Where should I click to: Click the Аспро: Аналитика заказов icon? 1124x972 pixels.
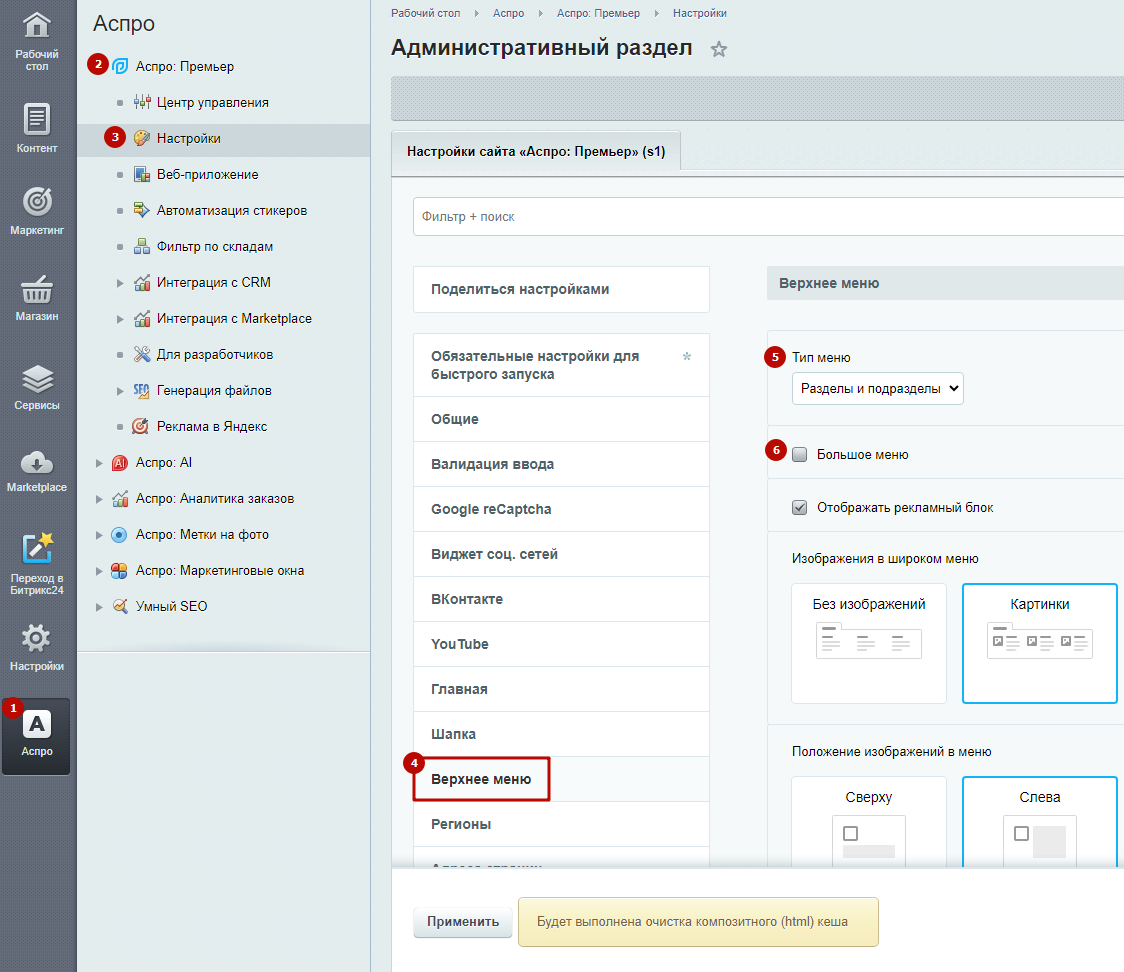click(x=120, y=498)
